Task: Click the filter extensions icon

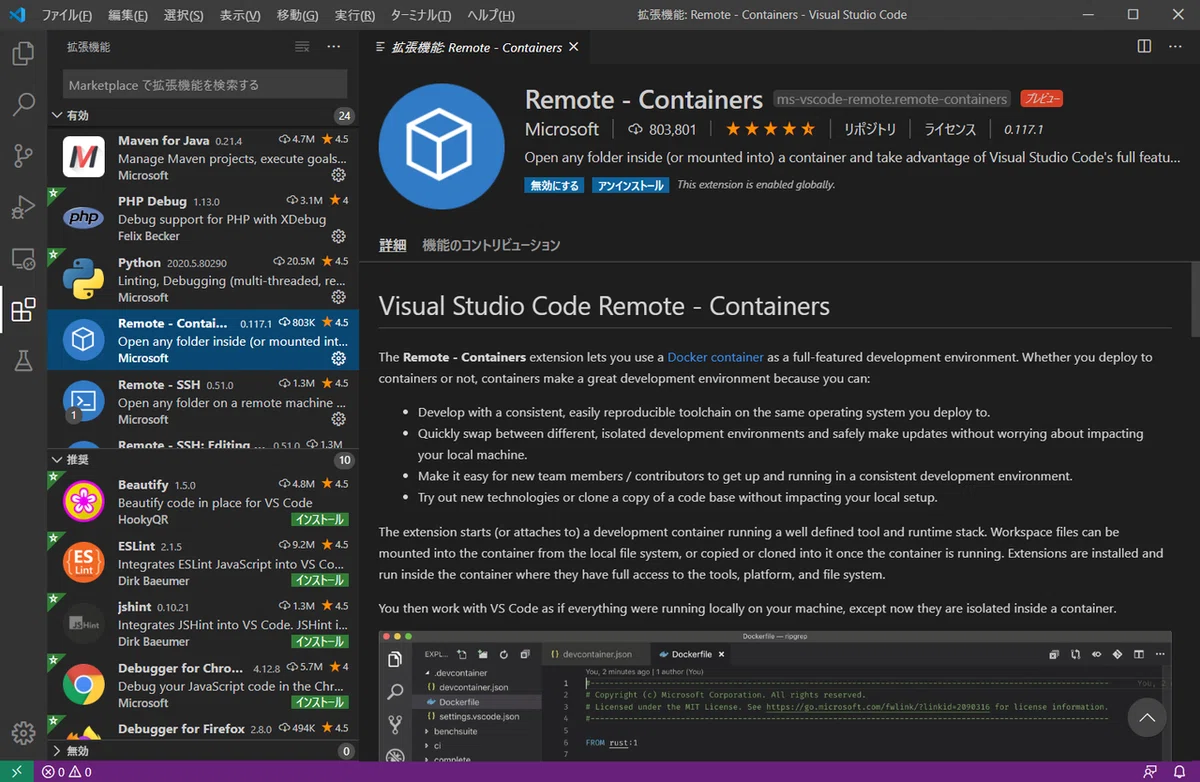Action: [302, 47]
